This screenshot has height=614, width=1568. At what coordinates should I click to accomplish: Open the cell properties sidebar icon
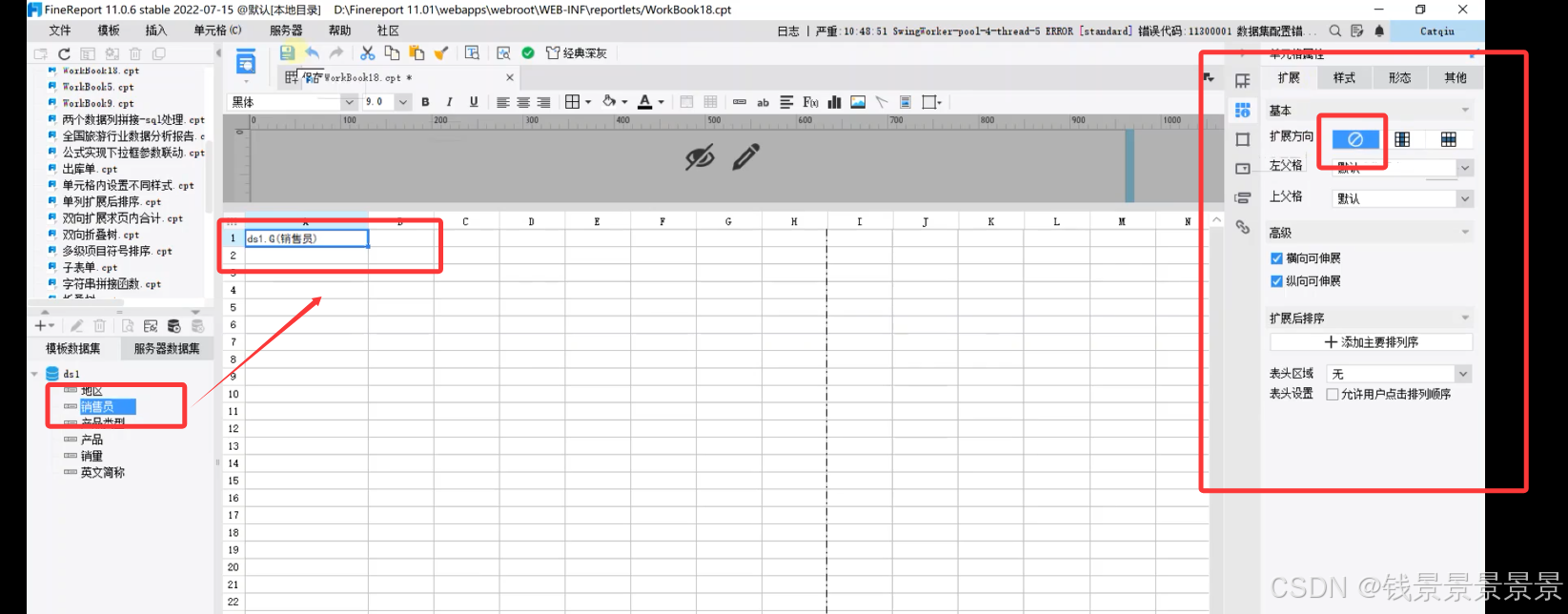[x=1242, y=111]
